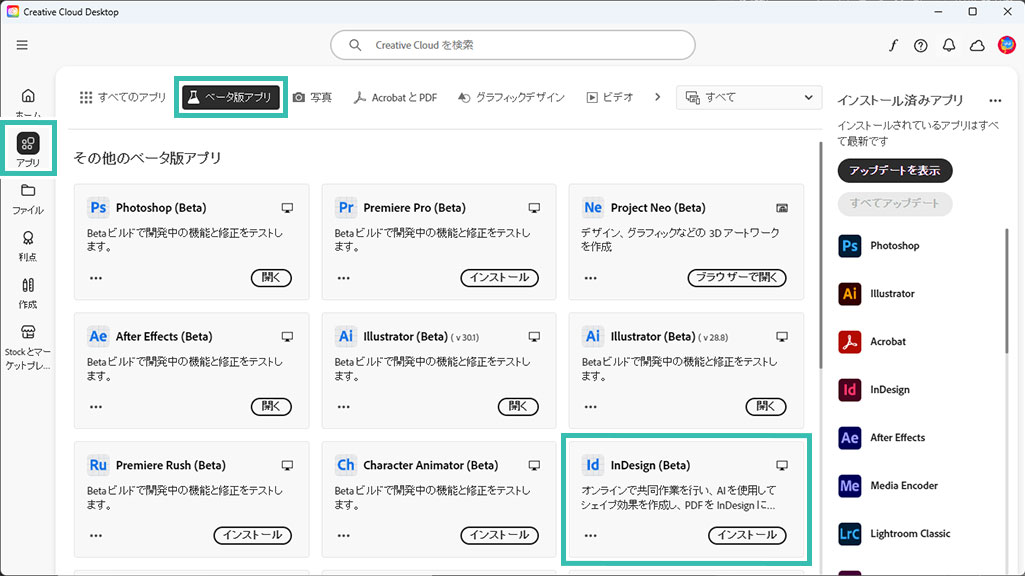The width and height of the screenshot is (1025, 576).
Task: Open more options for Photoshop (Beta) card
Action: pos(96,278)
